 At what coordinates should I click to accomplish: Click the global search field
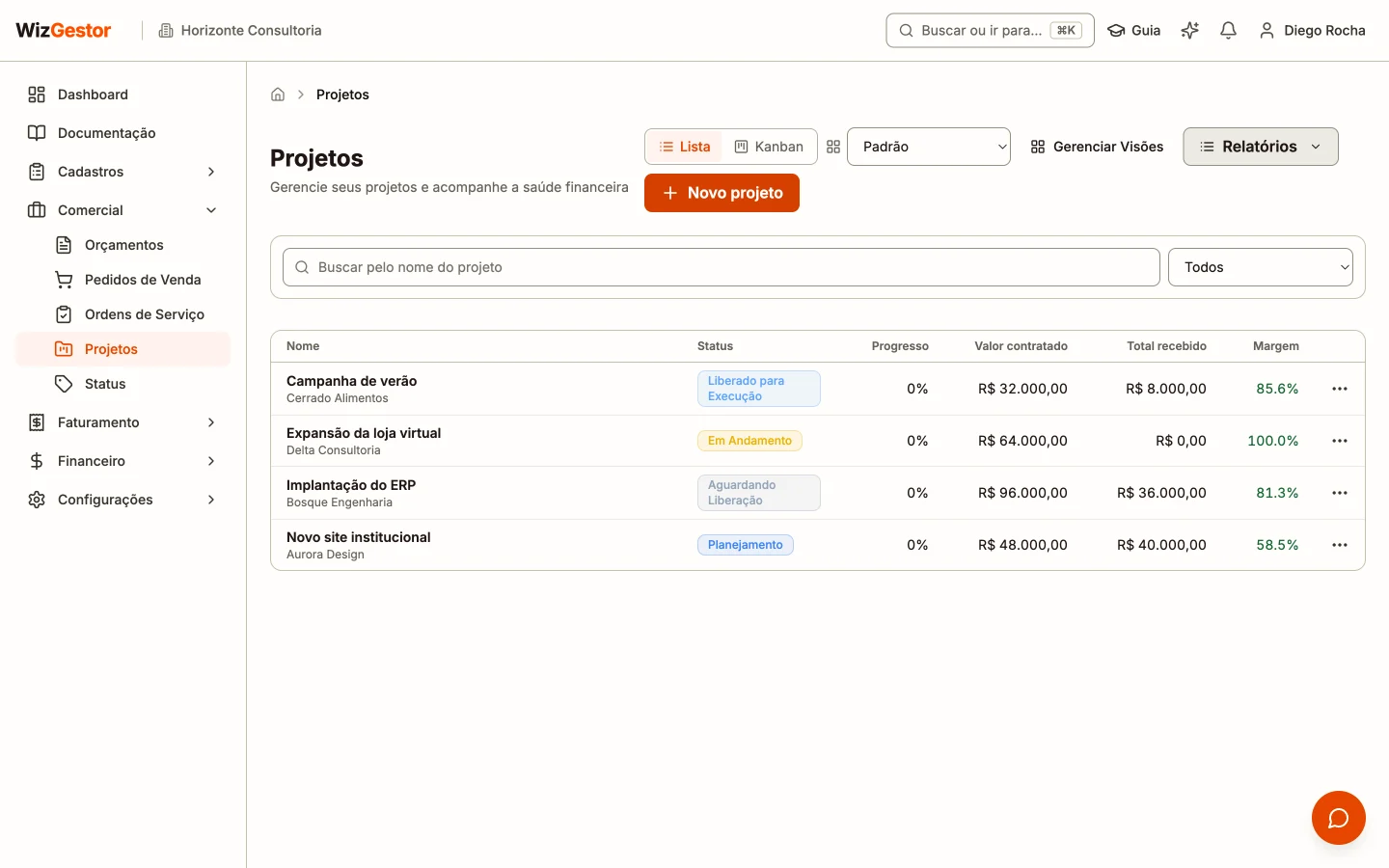point(990,30)
